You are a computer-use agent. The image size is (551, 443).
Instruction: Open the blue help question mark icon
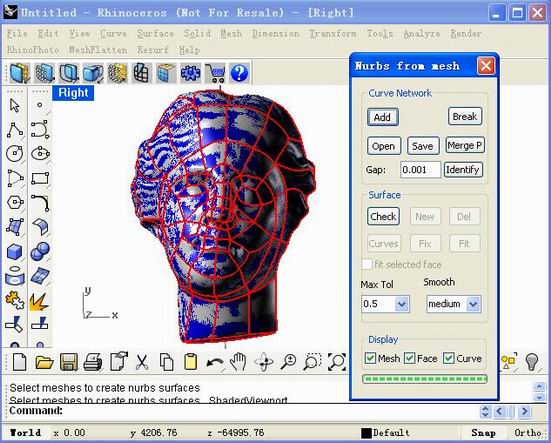point(239,73)
